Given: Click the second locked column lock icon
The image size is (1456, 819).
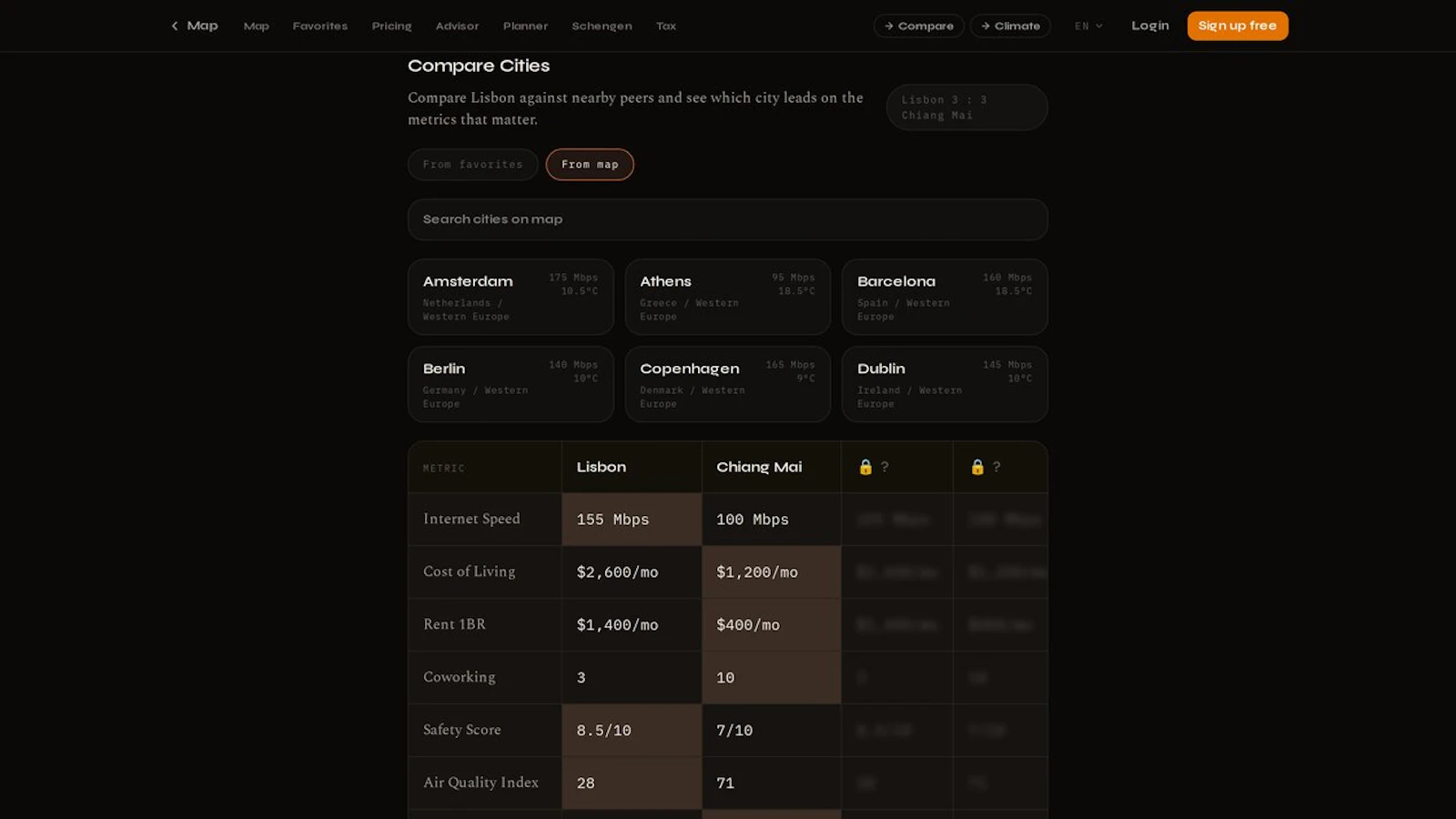Looking at the screenshot, I should point(977,467).
